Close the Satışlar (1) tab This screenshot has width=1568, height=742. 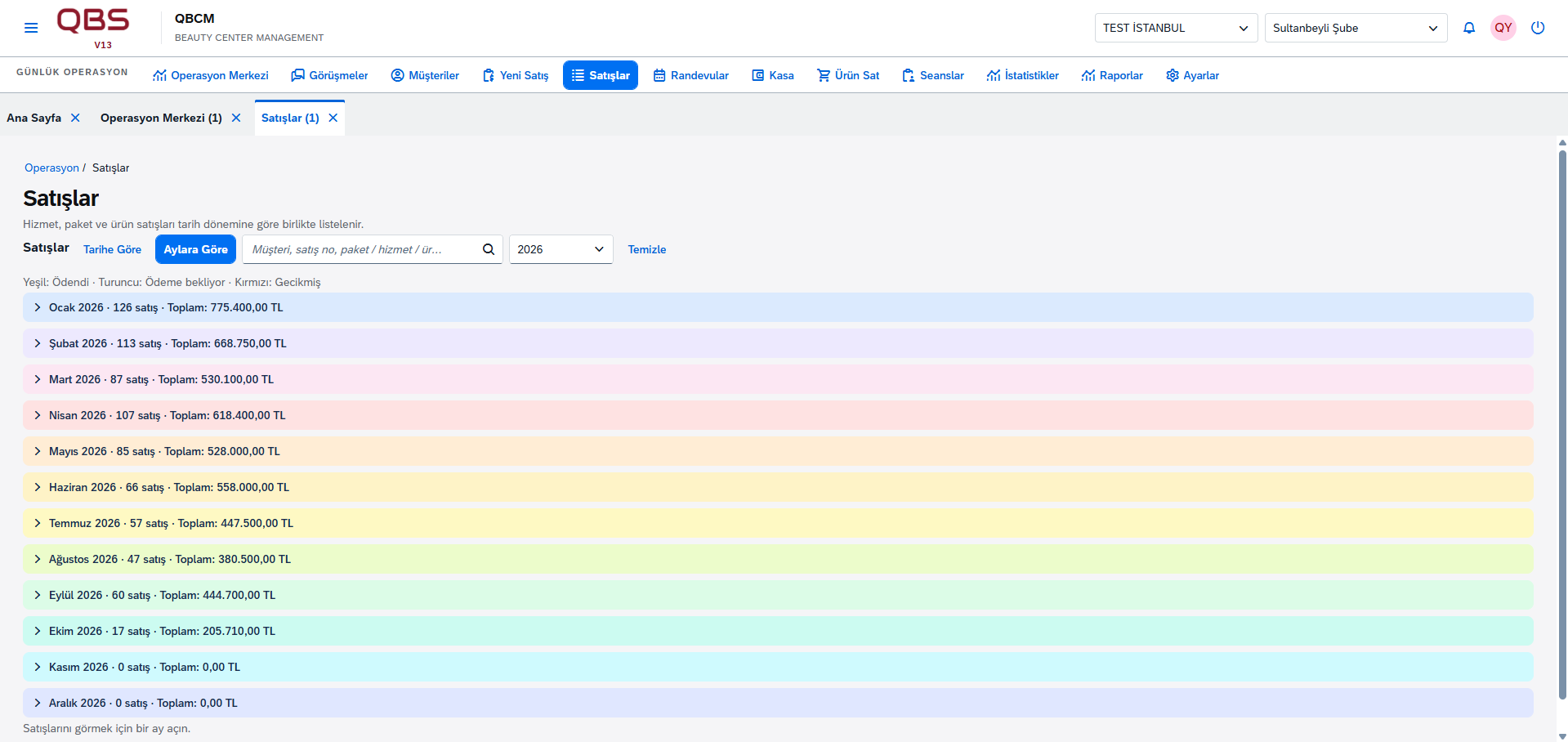click(333, 118)
